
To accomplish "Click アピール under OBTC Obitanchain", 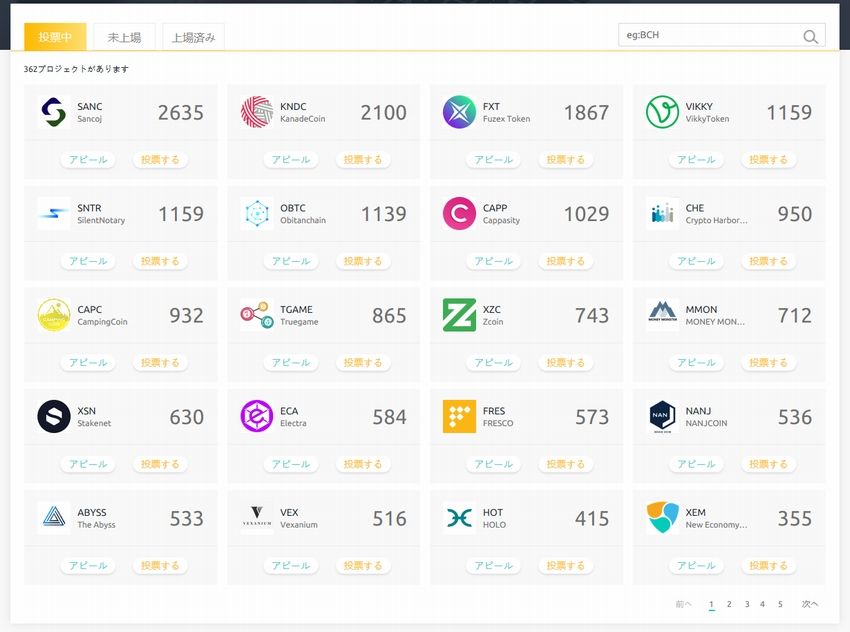I will coord(291,261).
